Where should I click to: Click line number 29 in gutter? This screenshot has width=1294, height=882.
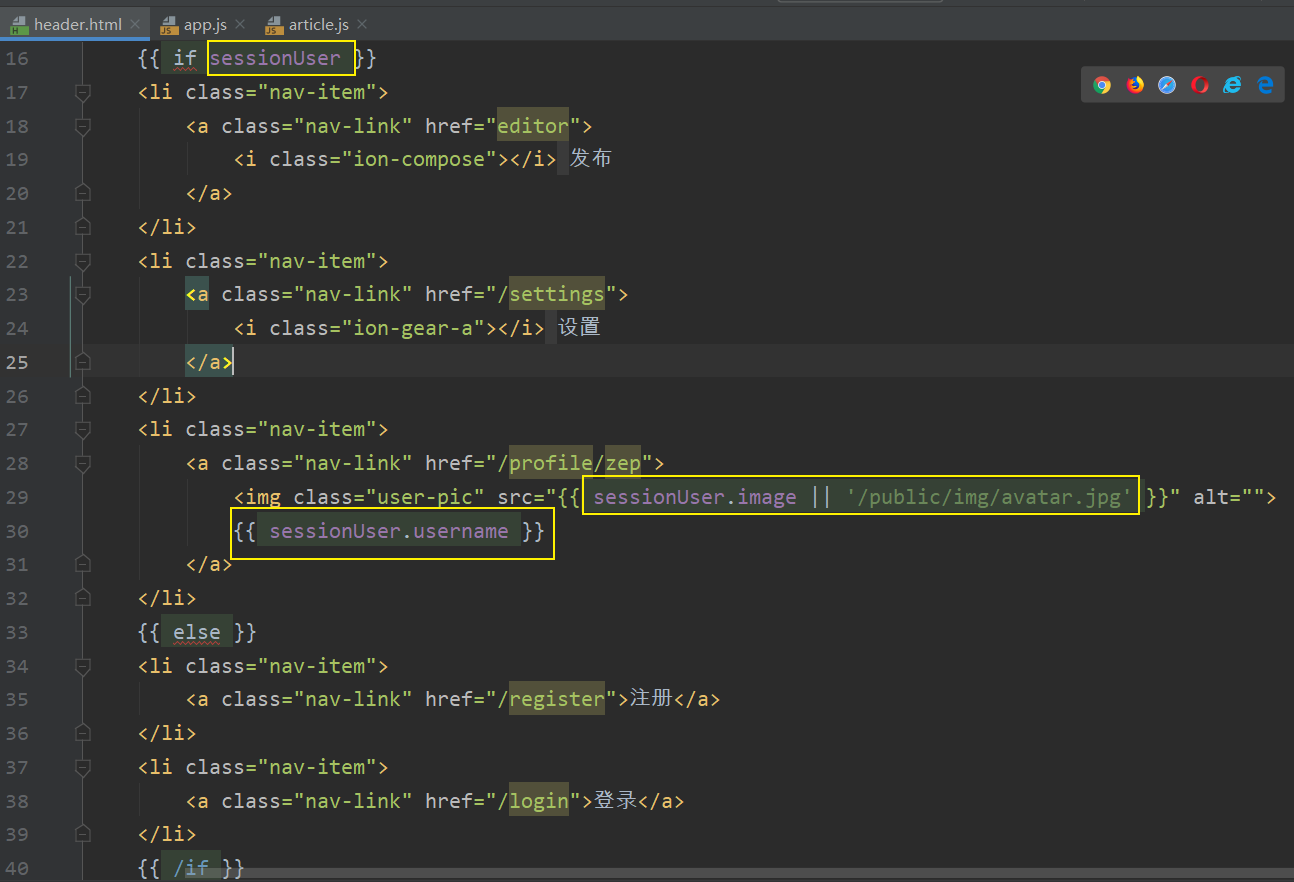click(17, 497)
